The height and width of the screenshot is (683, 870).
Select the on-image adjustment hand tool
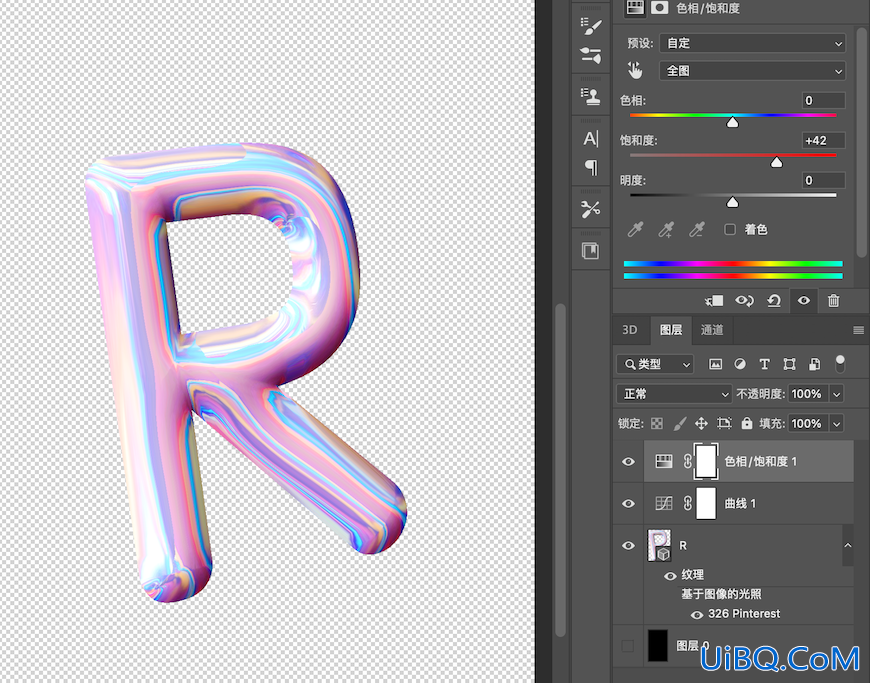[635, 70]
